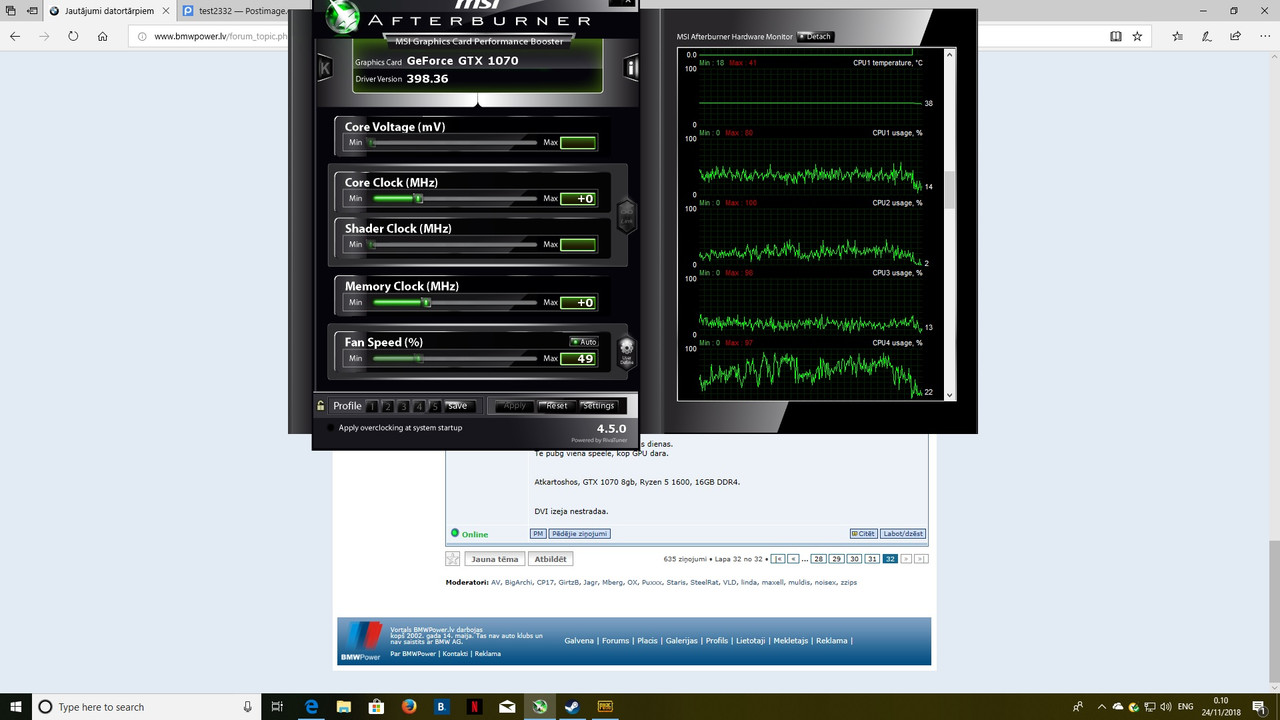Image resolution: width=1280 pixels, height=720 pixels.
Task: Refresh the browser page
Action: (x=73, y=36)
